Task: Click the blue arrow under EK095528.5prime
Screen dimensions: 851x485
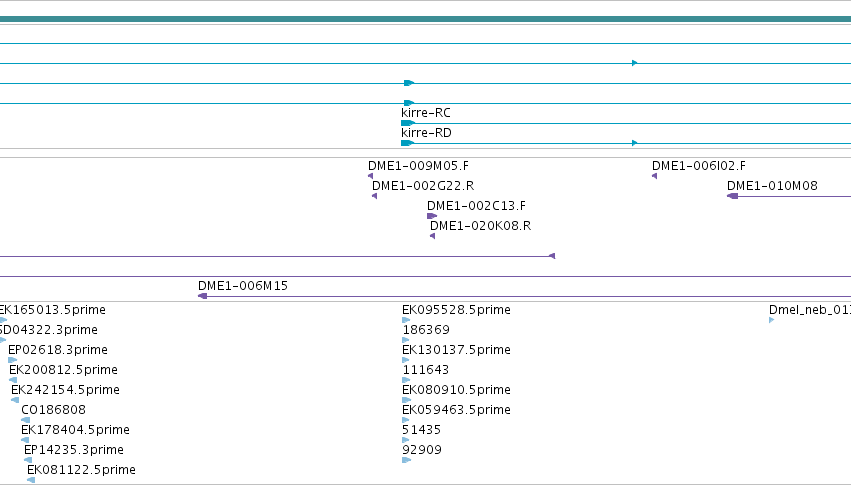Action: coord(406,320)
